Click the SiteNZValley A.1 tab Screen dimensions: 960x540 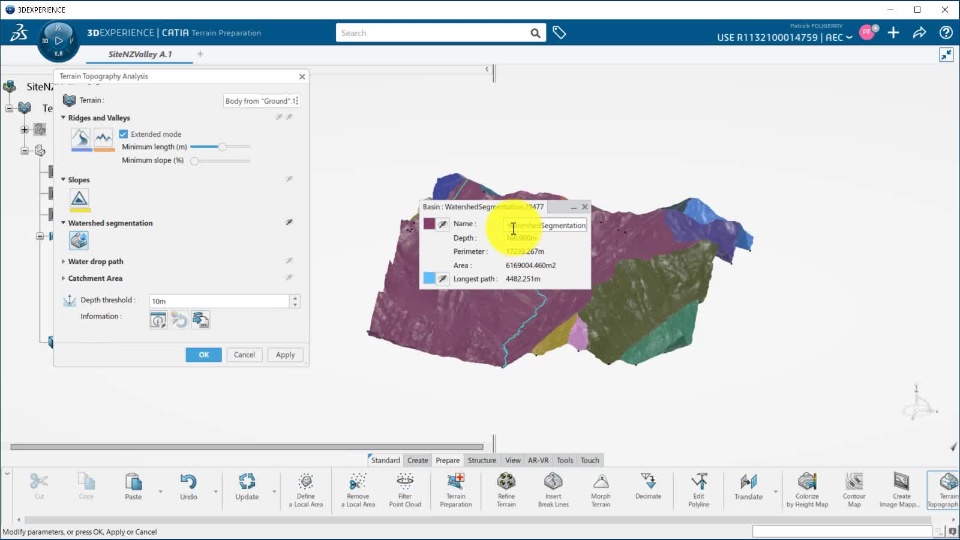click(140, 54)
